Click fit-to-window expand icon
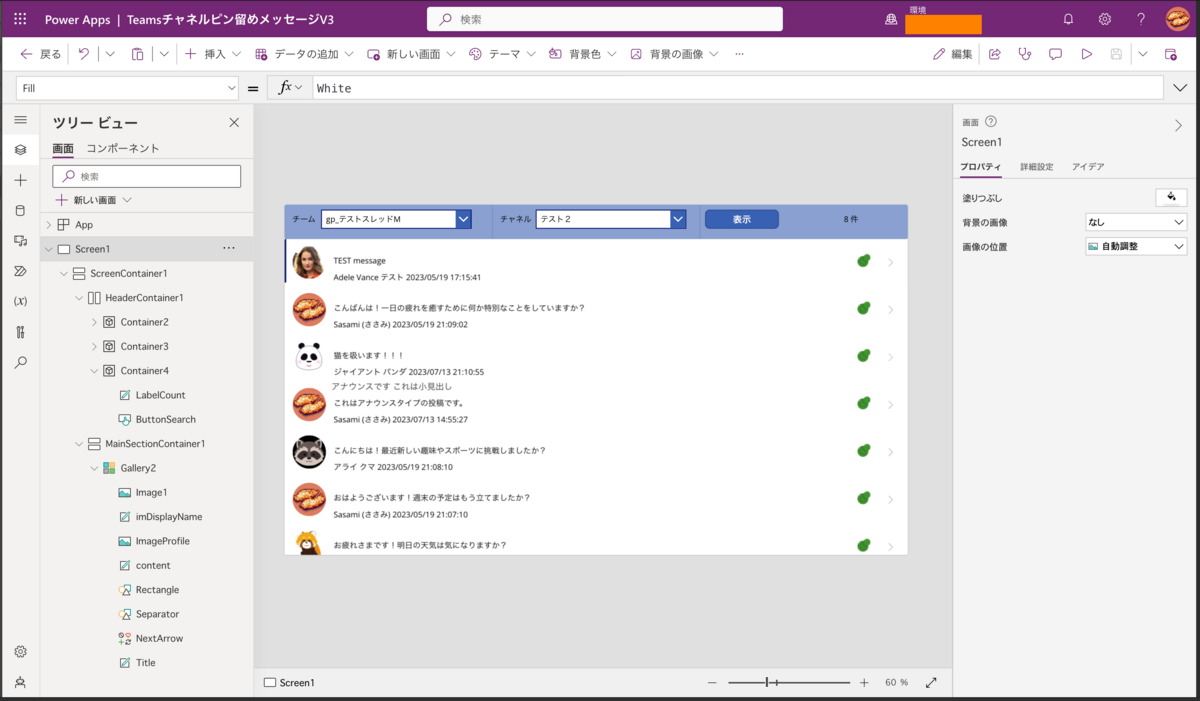Screen dimensions: 1200x701 click(x=931, y=682)
